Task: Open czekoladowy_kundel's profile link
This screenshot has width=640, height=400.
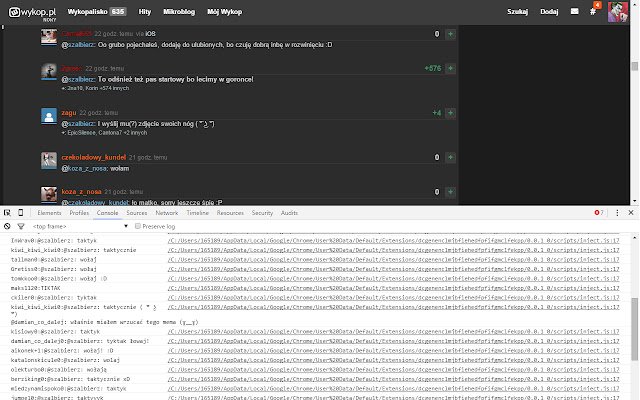Action: (x=93, y=157)
